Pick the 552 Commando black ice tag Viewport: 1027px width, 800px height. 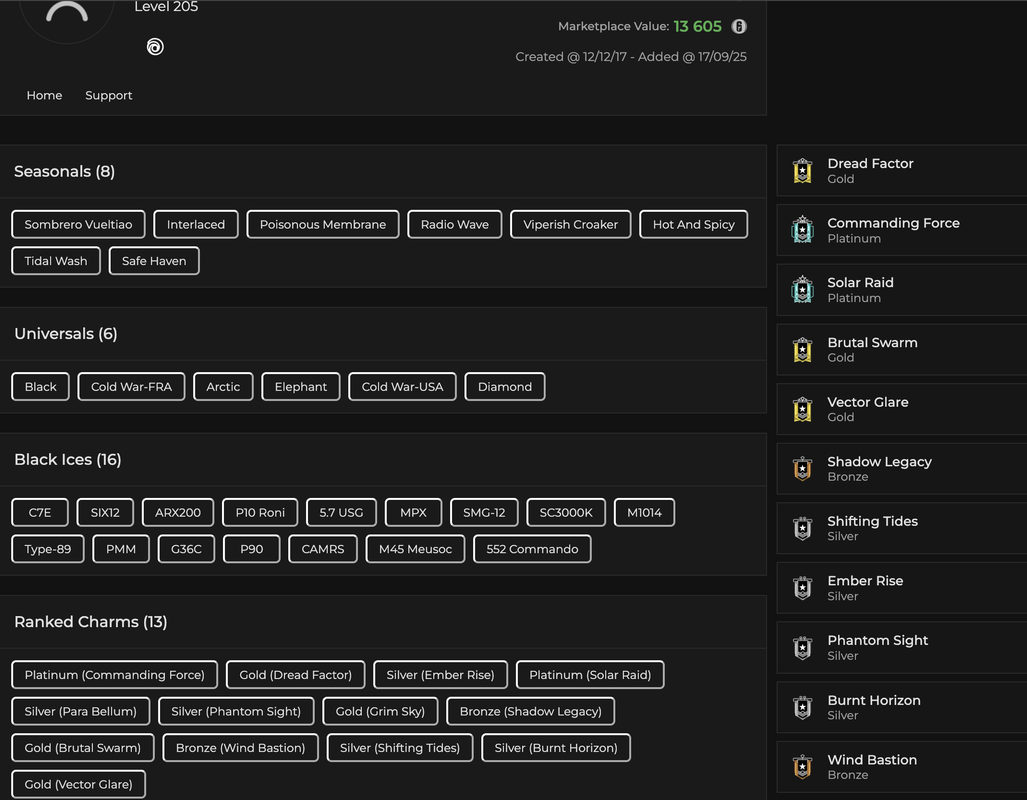[532, 549]
